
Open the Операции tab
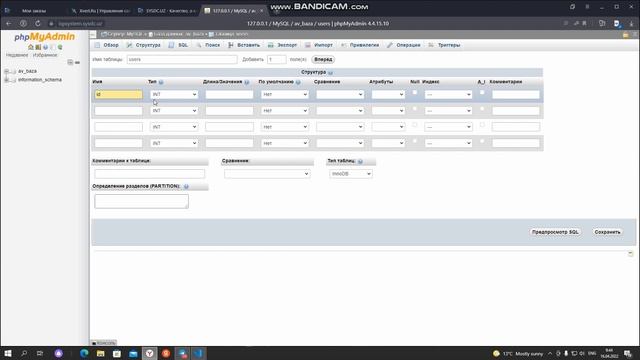coord(404,45)
